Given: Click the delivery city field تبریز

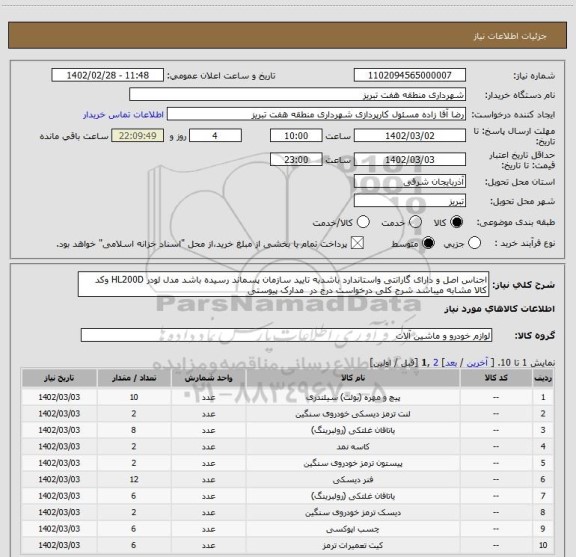Looking at the screenshot, I should coord(410,201).
